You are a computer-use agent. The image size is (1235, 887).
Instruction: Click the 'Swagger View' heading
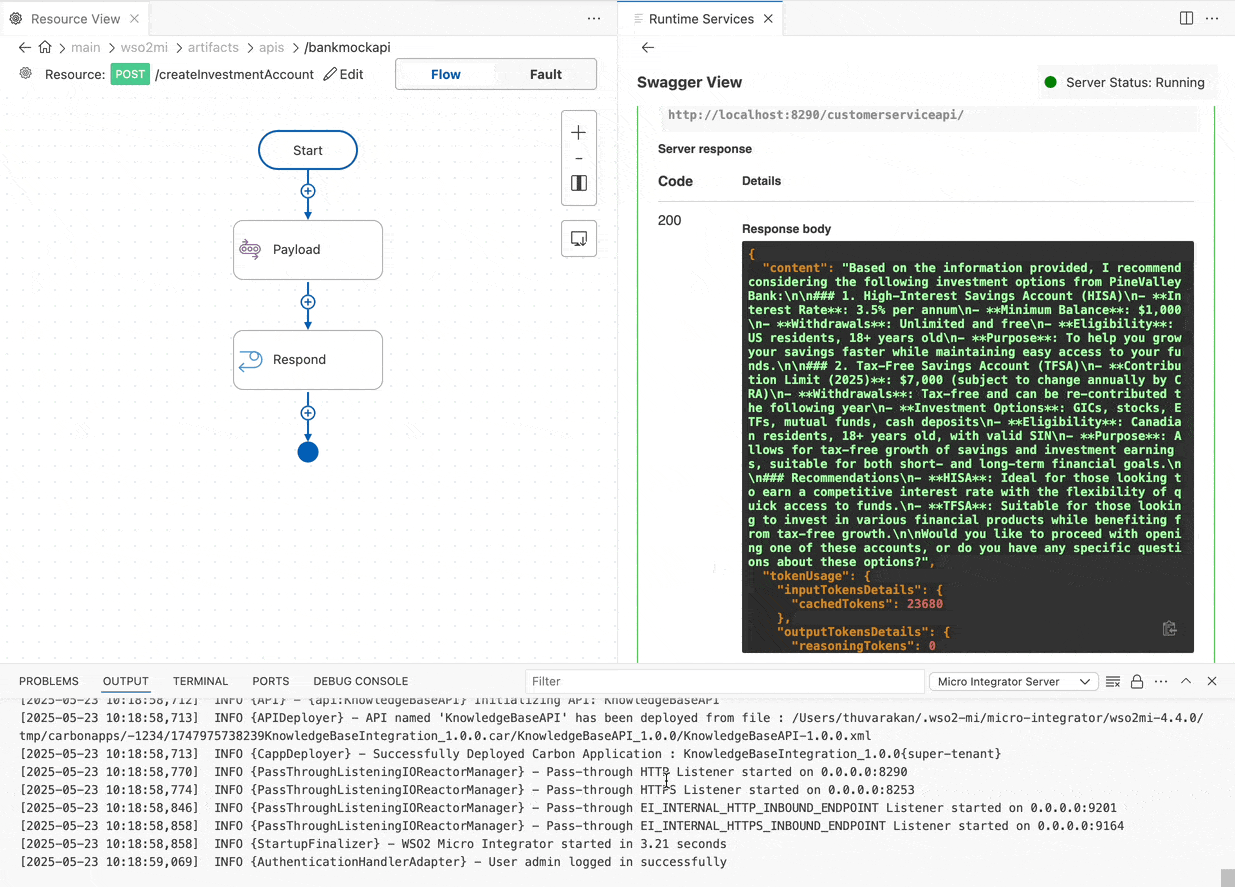pos(690,83)
